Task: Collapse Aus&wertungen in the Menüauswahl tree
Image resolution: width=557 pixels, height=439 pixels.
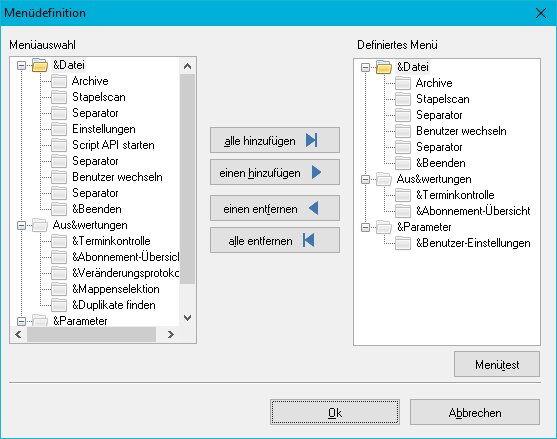Action: tap(22, 226)
